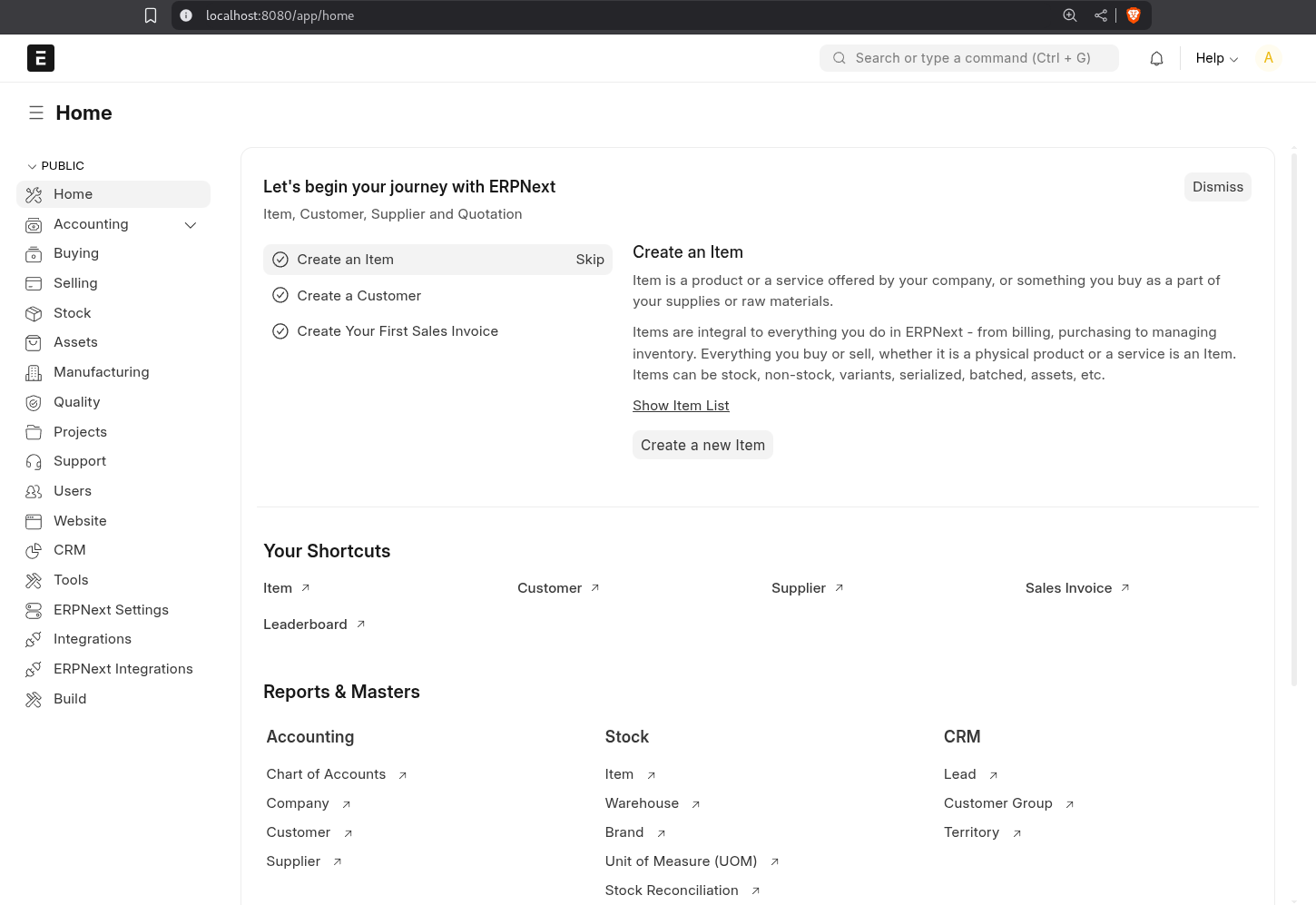Click the CRM pie chart icon
Viewport: 1316px width, 905px height.
(x=34, y=551)
